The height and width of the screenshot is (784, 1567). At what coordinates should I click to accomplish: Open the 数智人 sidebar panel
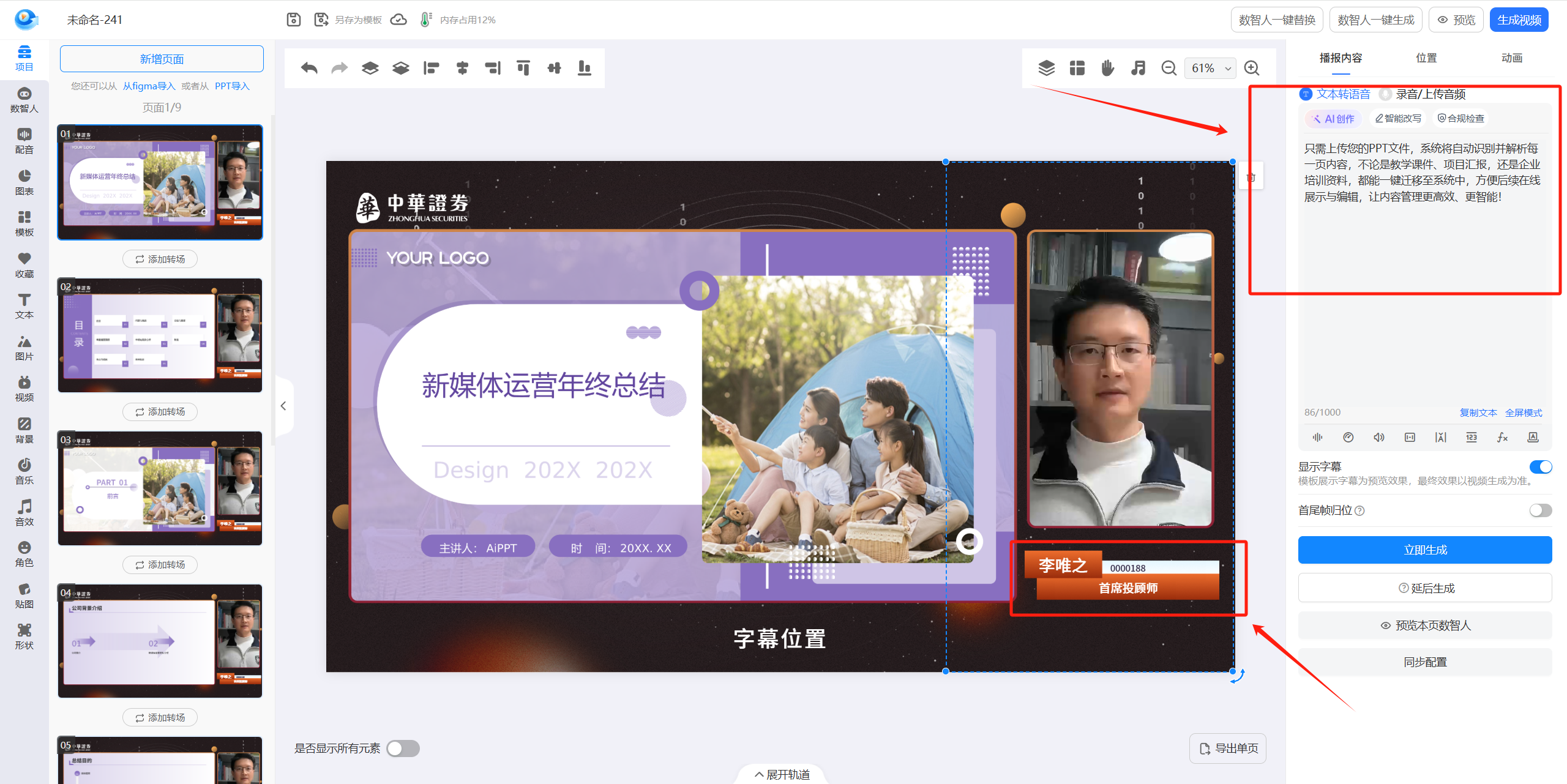click(x=24, y=100)
